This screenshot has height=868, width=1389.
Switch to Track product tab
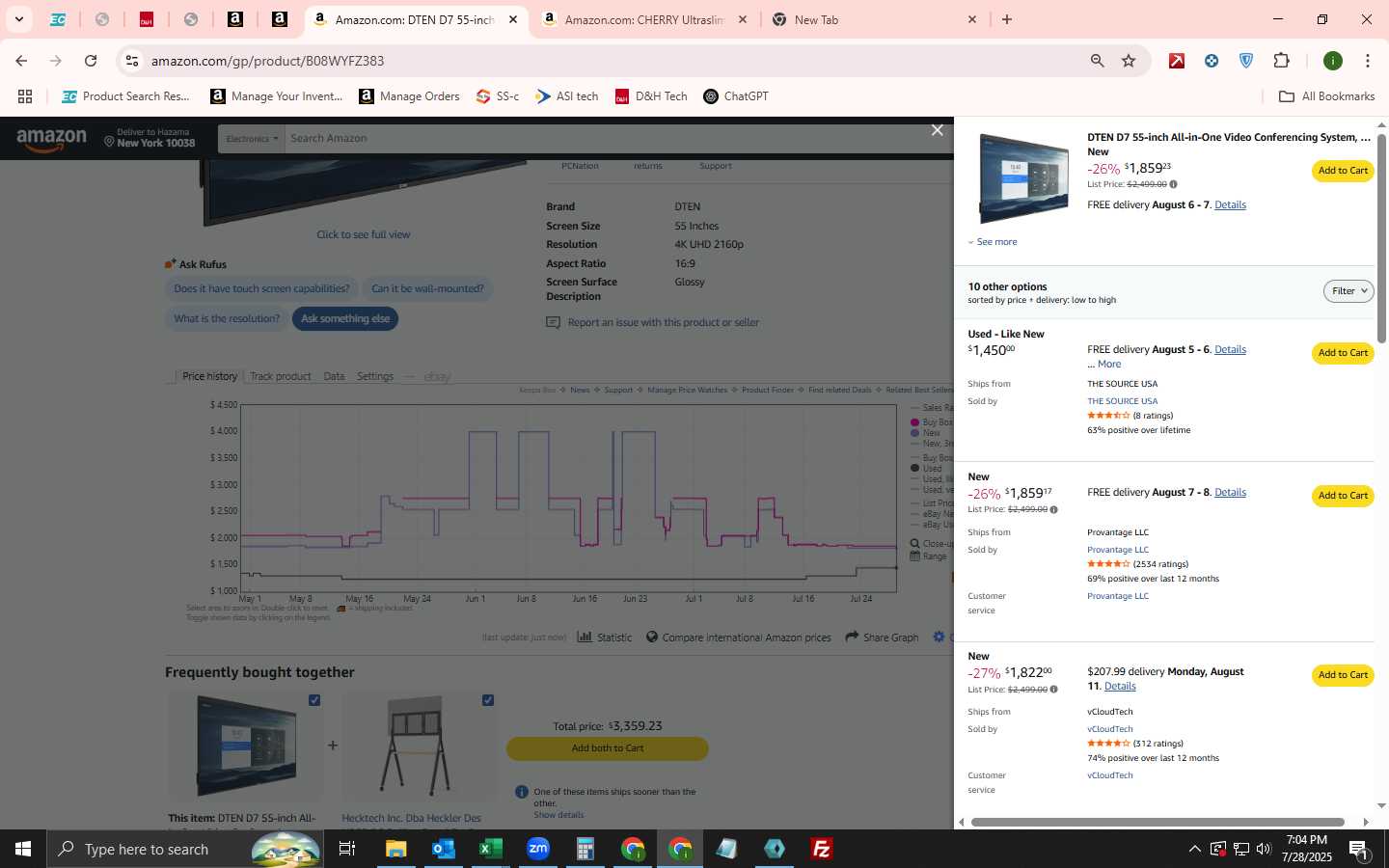(x=281, y=376)
